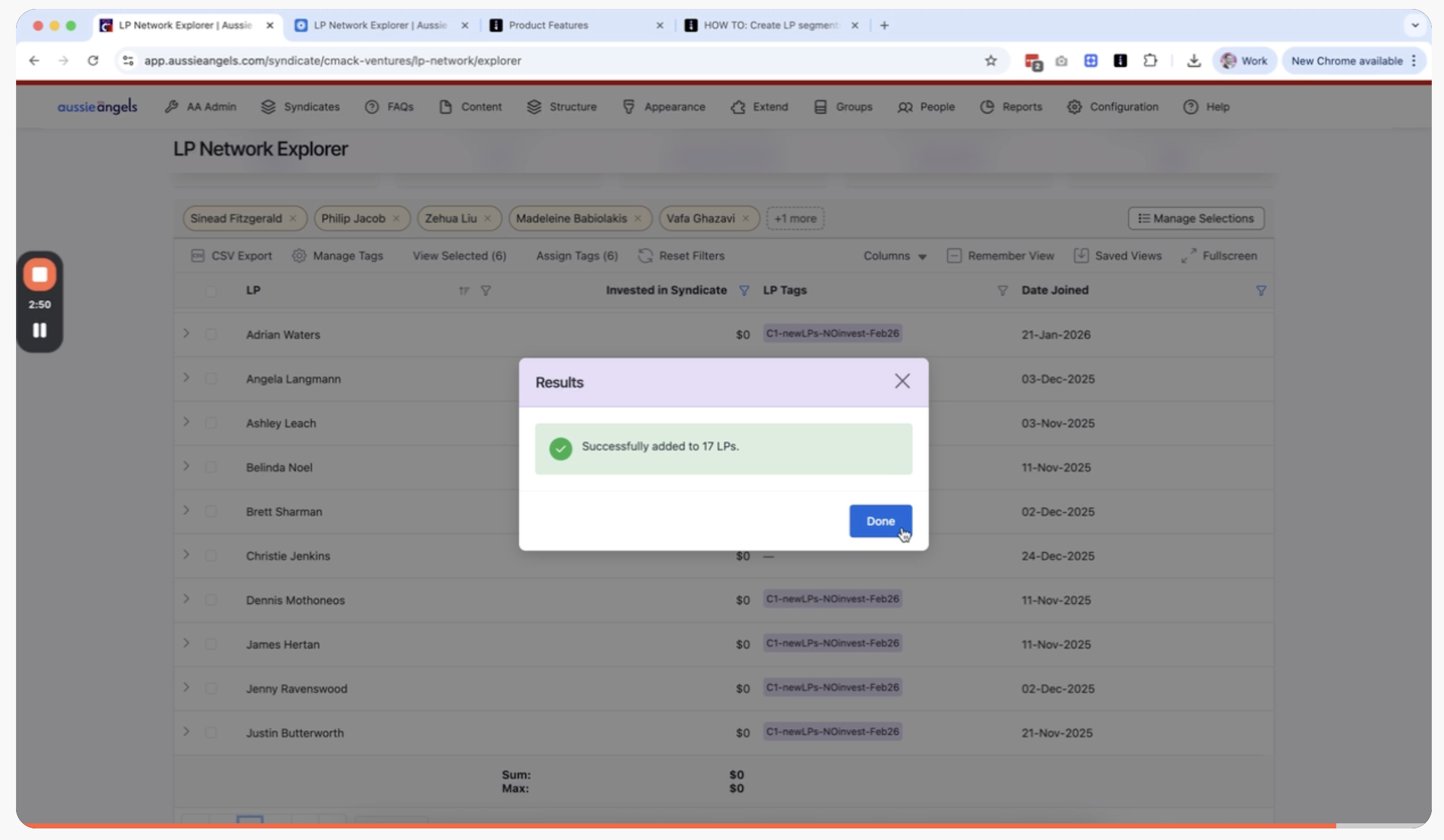Remove Madeleine Babiolakis selection chip
The image size is (1444, 840).
tap(638, 218)
